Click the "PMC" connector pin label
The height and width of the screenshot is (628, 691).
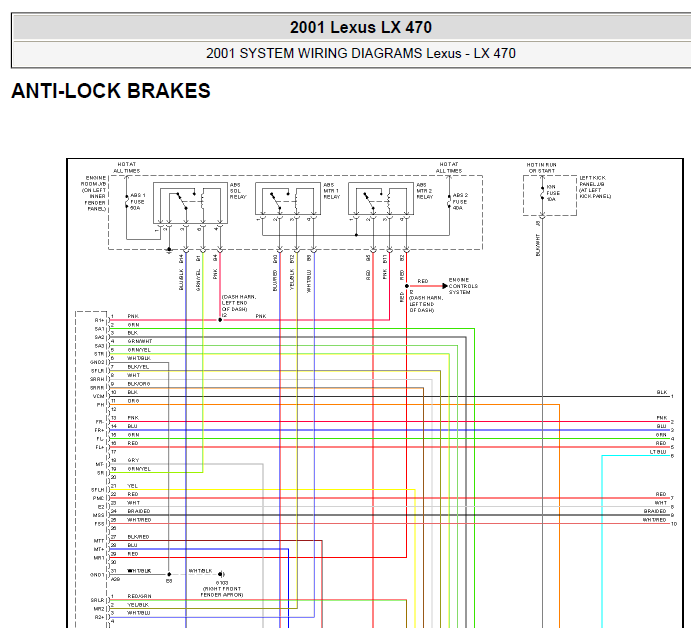99,498
